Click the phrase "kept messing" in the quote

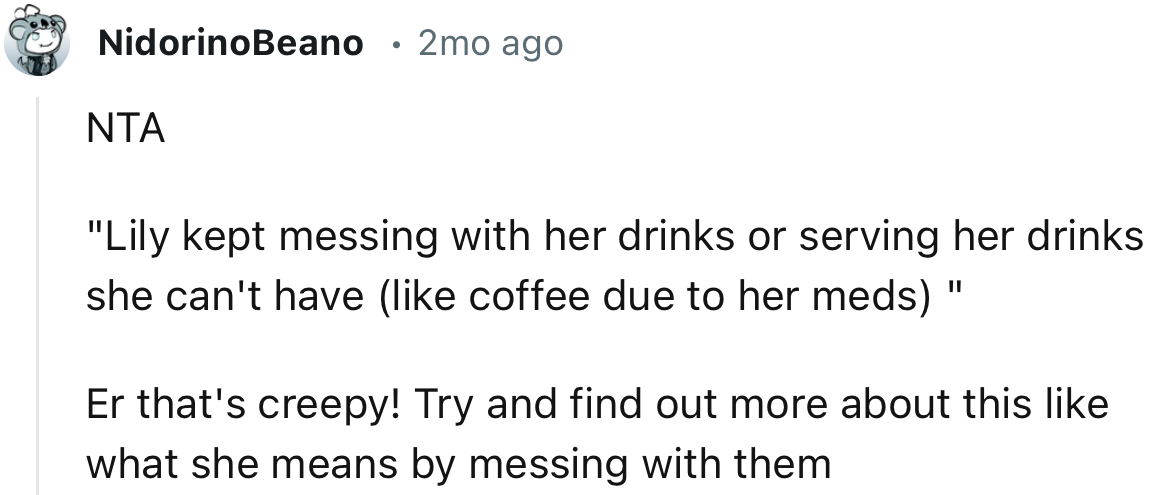(x=296, y=237)
